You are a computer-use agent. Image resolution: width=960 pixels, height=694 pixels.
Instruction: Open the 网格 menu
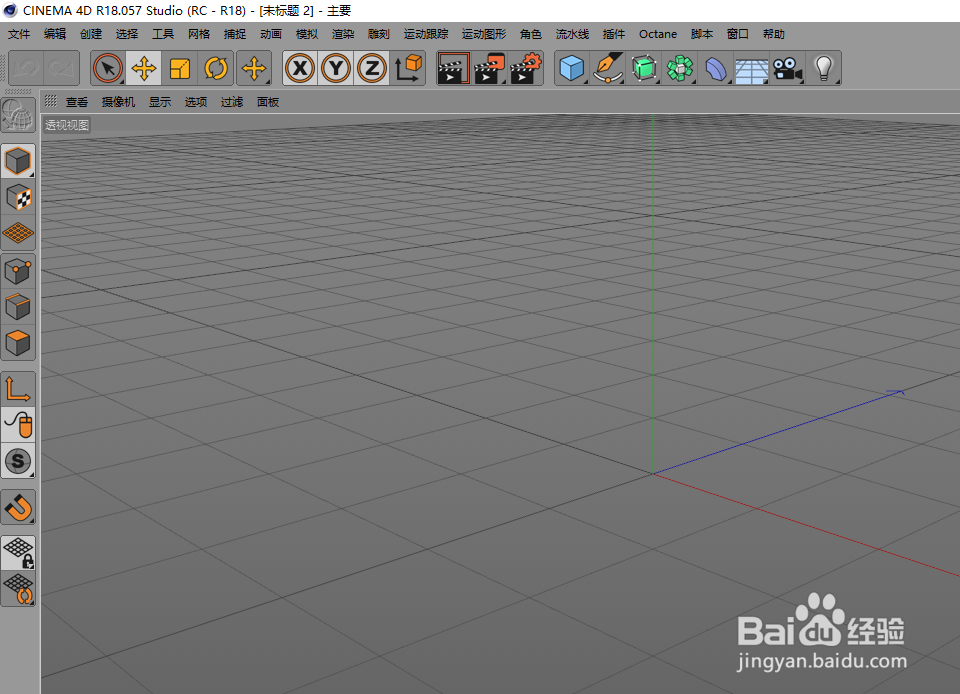pyautogui.click(x=199, y=34)
